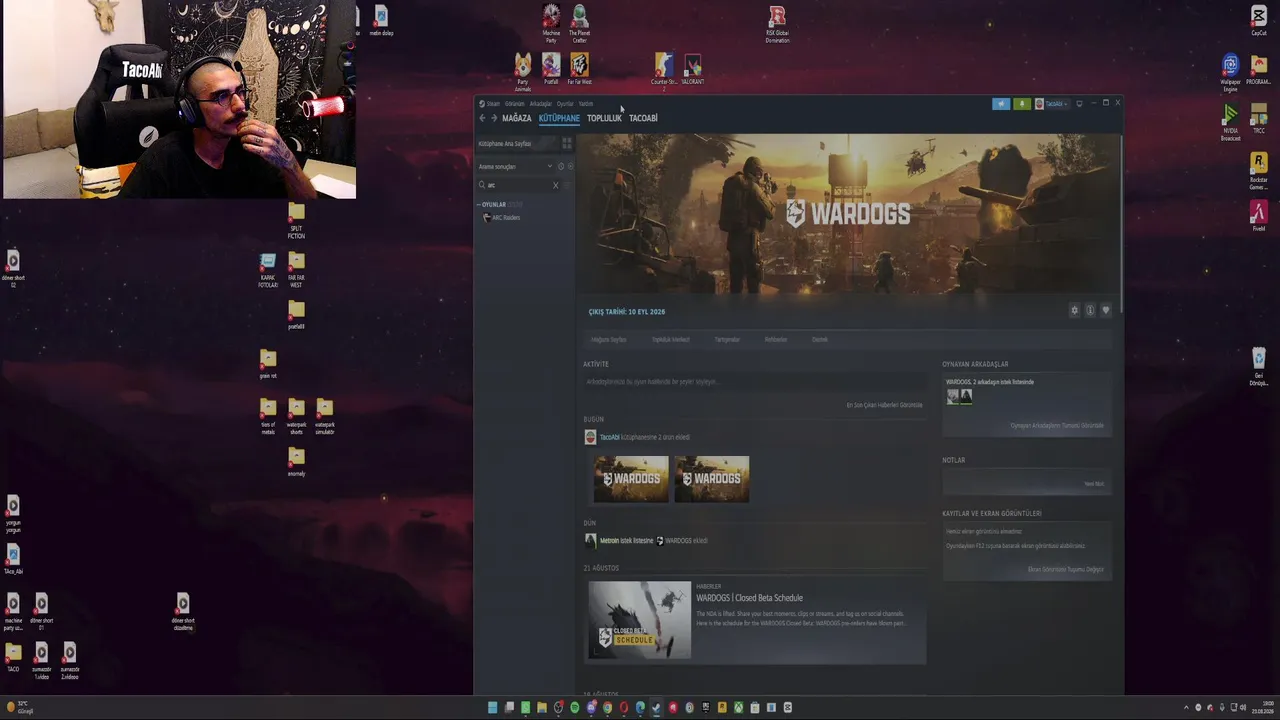Open NVIDIA Broadcast desktop shortcut

coord(1230,123)
